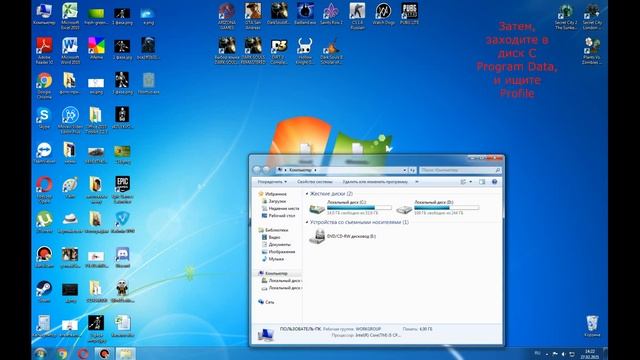Open the view options dropdown arrow

(x=471, y=182)
